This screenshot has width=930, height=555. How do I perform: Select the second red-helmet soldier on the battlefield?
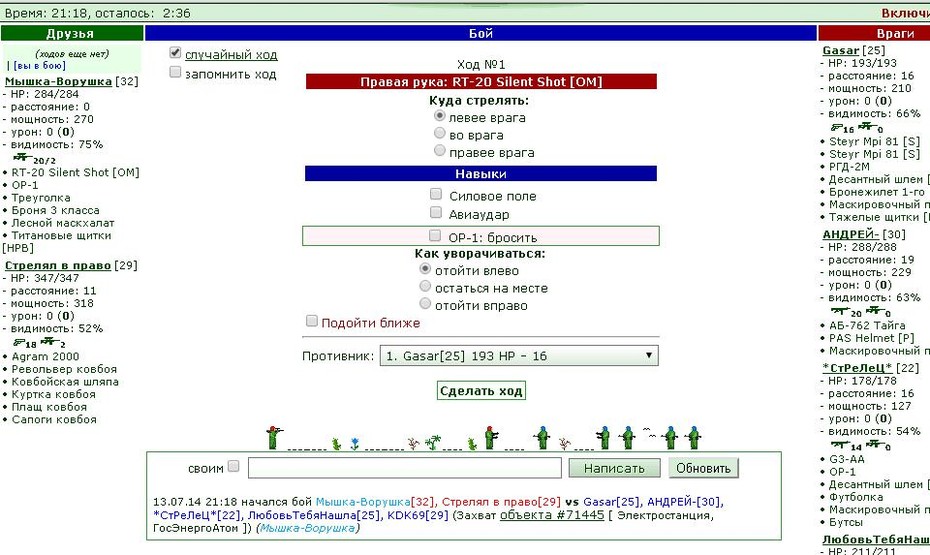(491, 438)
